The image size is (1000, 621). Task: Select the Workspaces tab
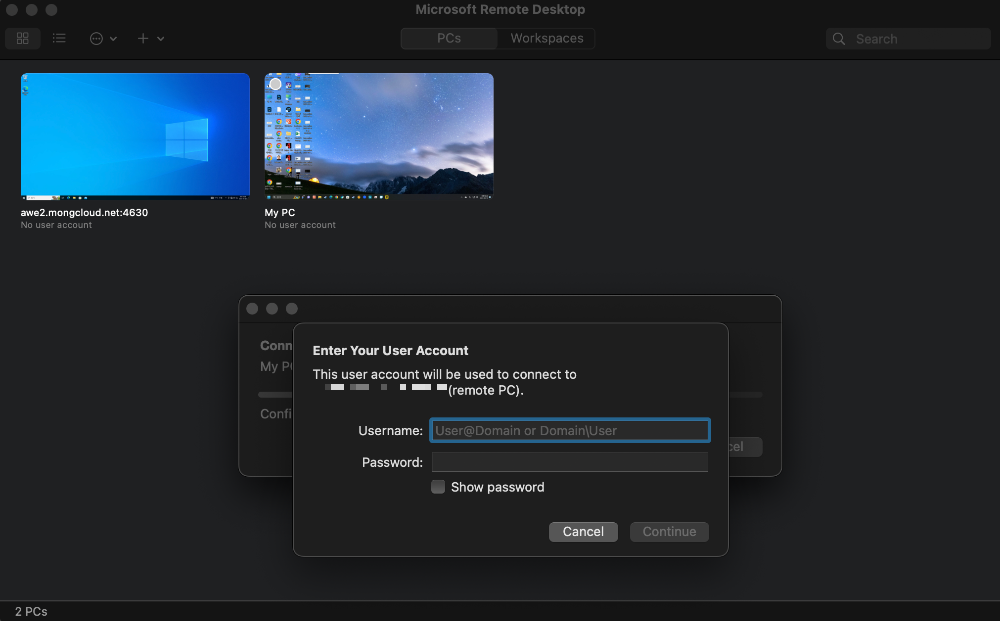pyautogui.click(x=547, y=38)
